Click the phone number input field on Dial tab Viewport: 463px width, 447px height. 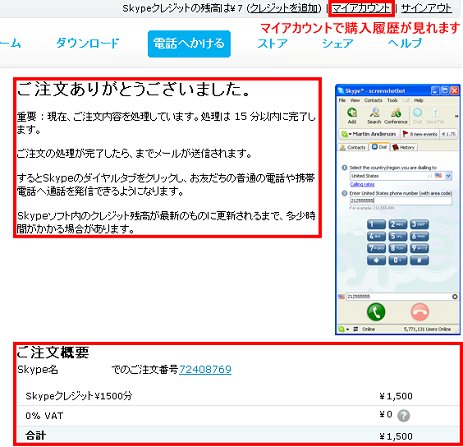click(x=401, y=200)
